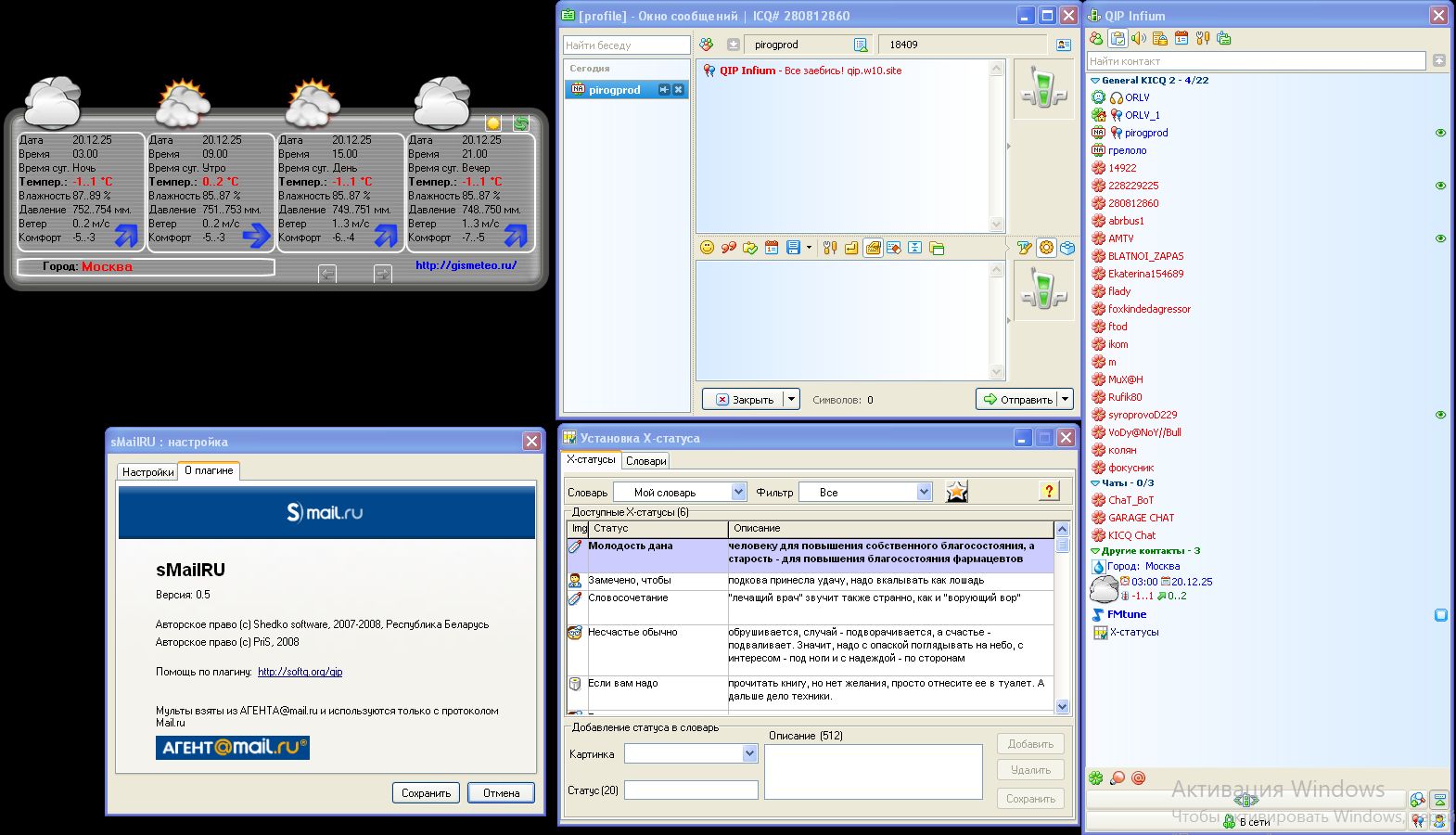Click the Найти контакт search field
This screenshot has width=1456, height=835.
click(x=1256, y=61)
